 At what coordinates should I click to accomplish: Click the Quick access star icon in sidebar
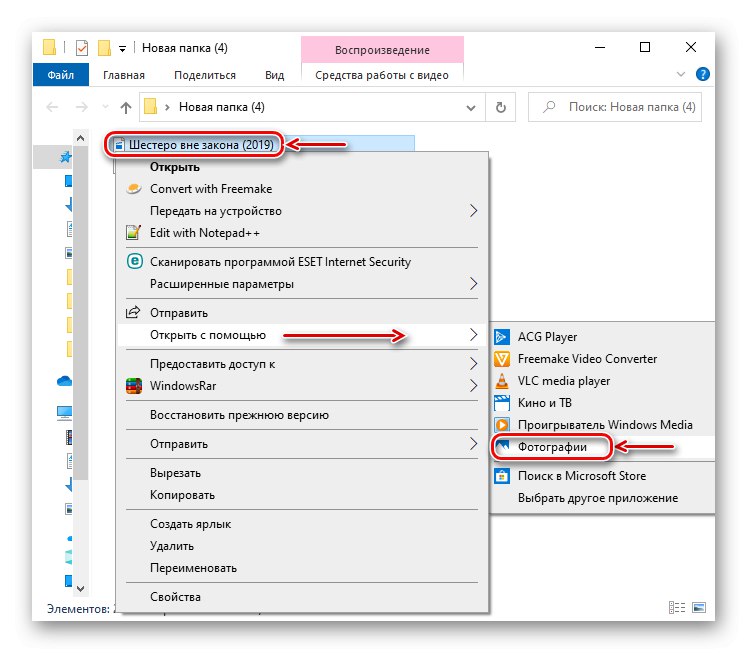pyautogui.click(x=65, y=157)
